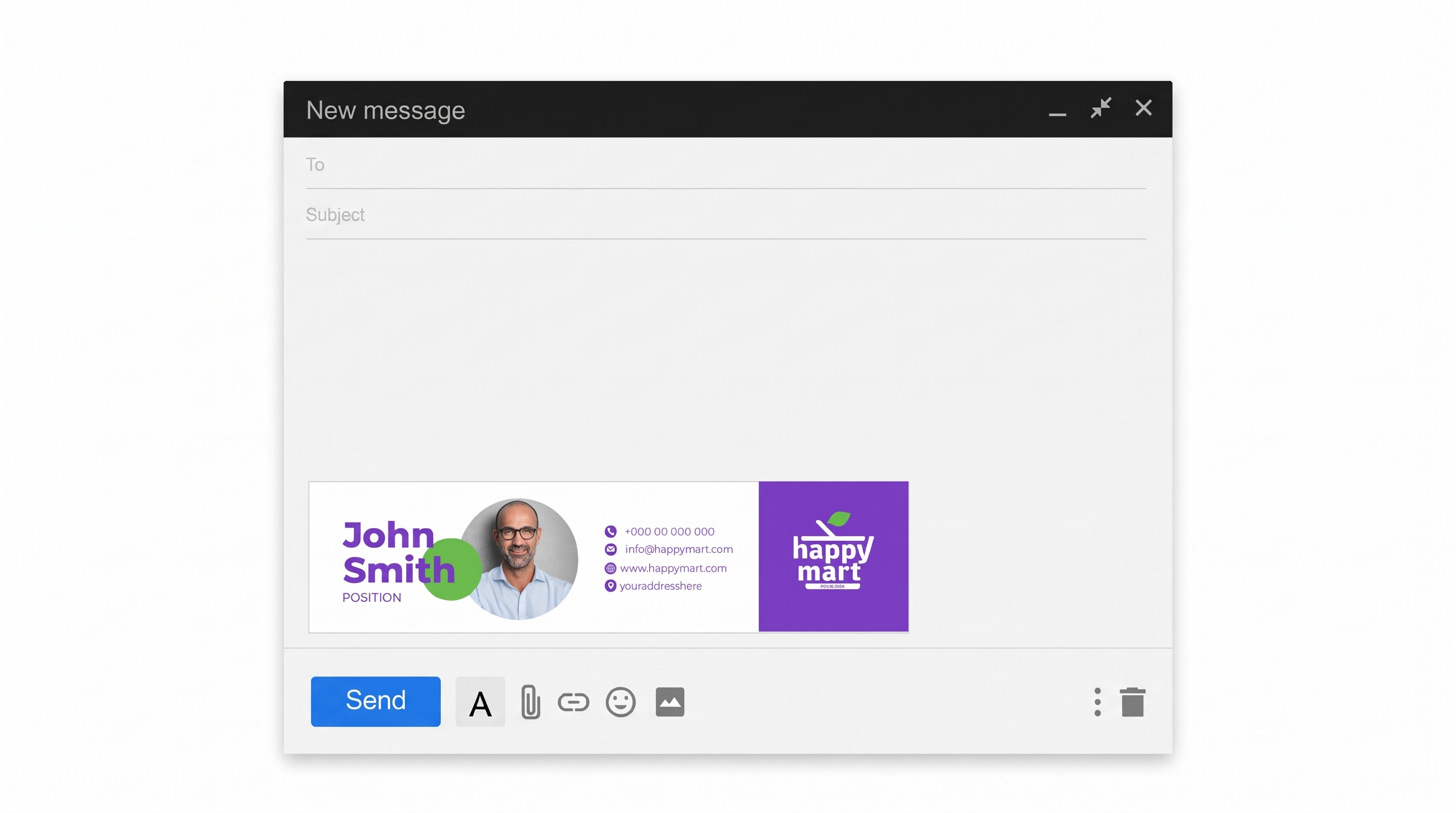Click phone number +000 00 000 000
1456x813 pixels.
(669, 531)
